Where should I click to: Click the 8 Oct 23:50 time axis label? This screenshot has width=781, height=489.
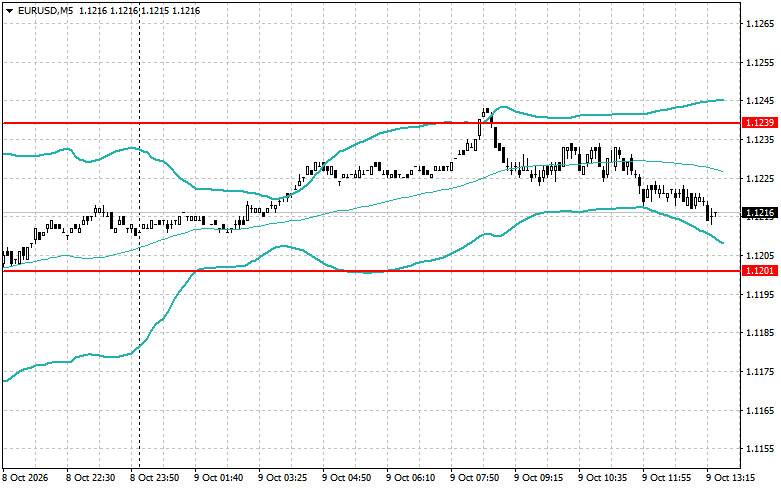point(154,478)
